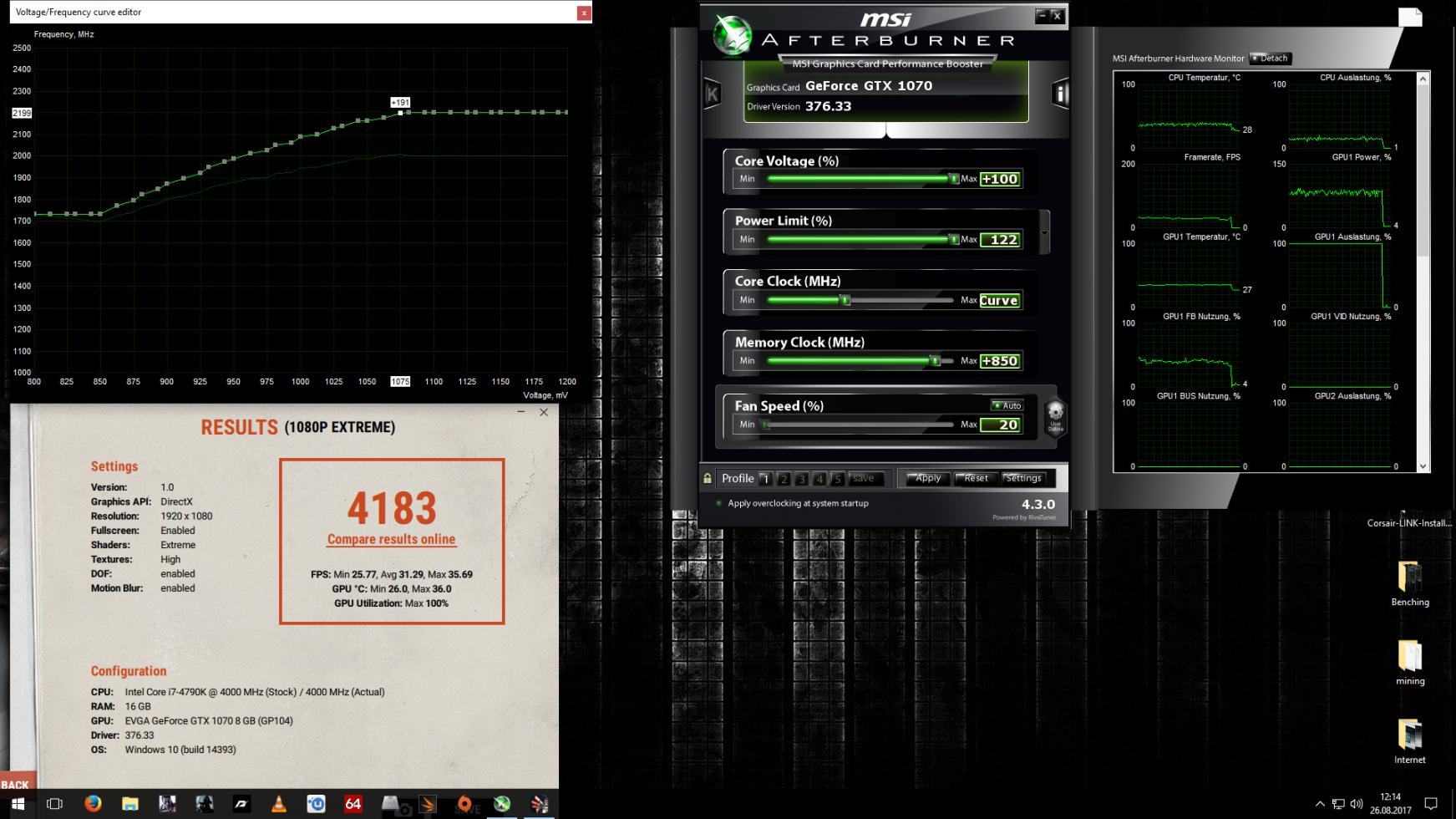Select profile slot 5
The height and width of the screenshot is (819, 1456).
838,479
